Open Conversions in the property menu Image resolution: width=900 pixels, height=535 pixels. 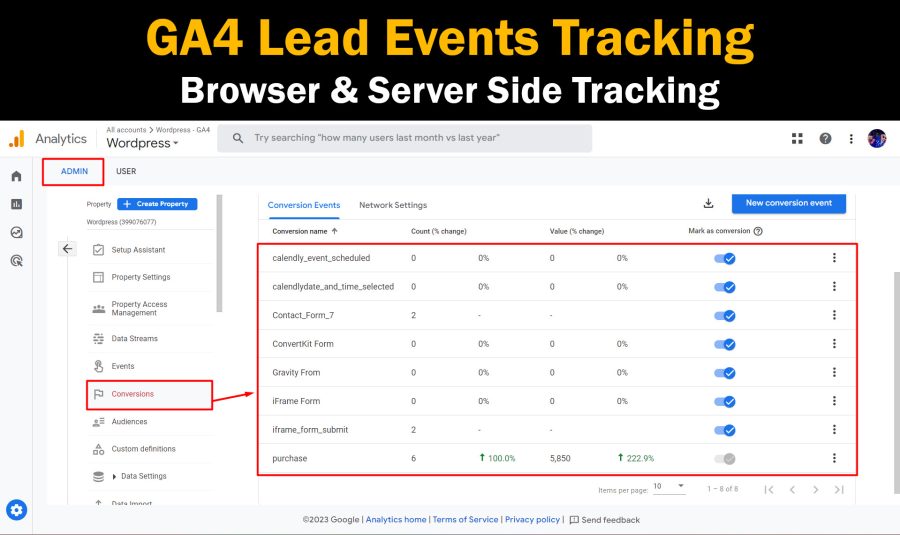pyautogui.click(x=150, y=394)
